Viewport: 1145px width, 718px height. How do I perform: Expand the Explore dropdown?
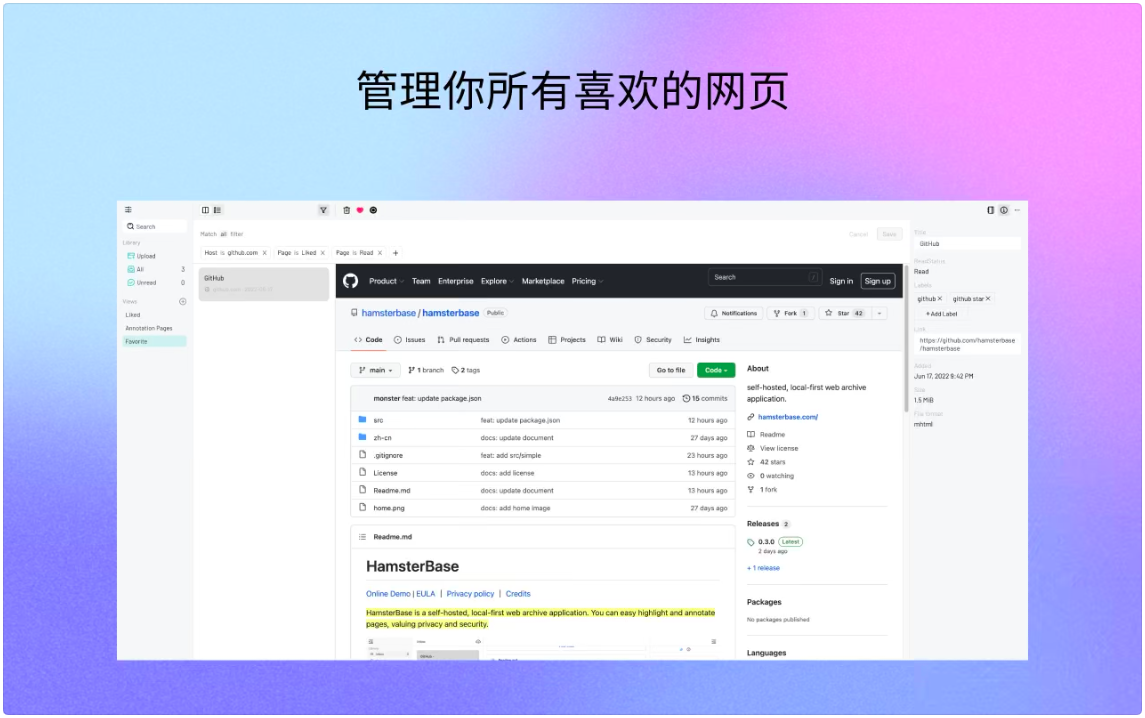[x=497, y=281]
